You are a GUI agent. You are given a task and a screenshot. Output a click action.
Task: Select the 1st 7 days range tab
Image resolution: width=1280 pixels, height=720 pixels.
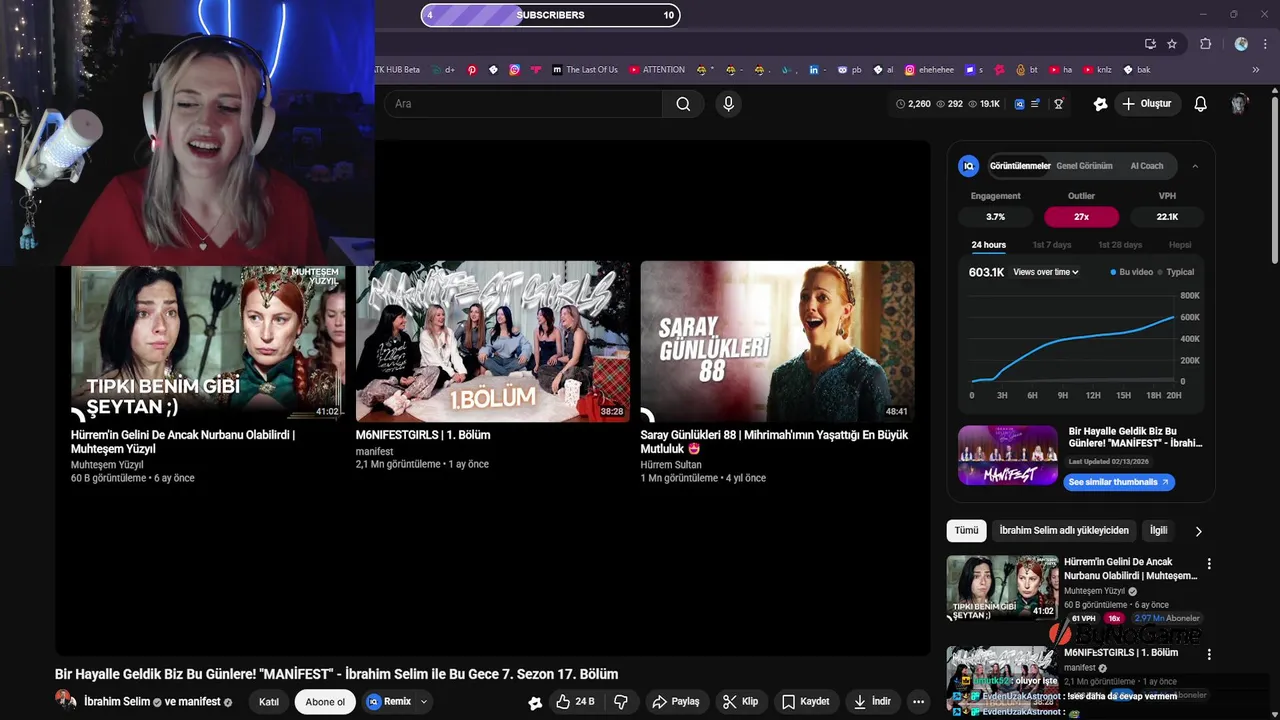click(1052, 245)
